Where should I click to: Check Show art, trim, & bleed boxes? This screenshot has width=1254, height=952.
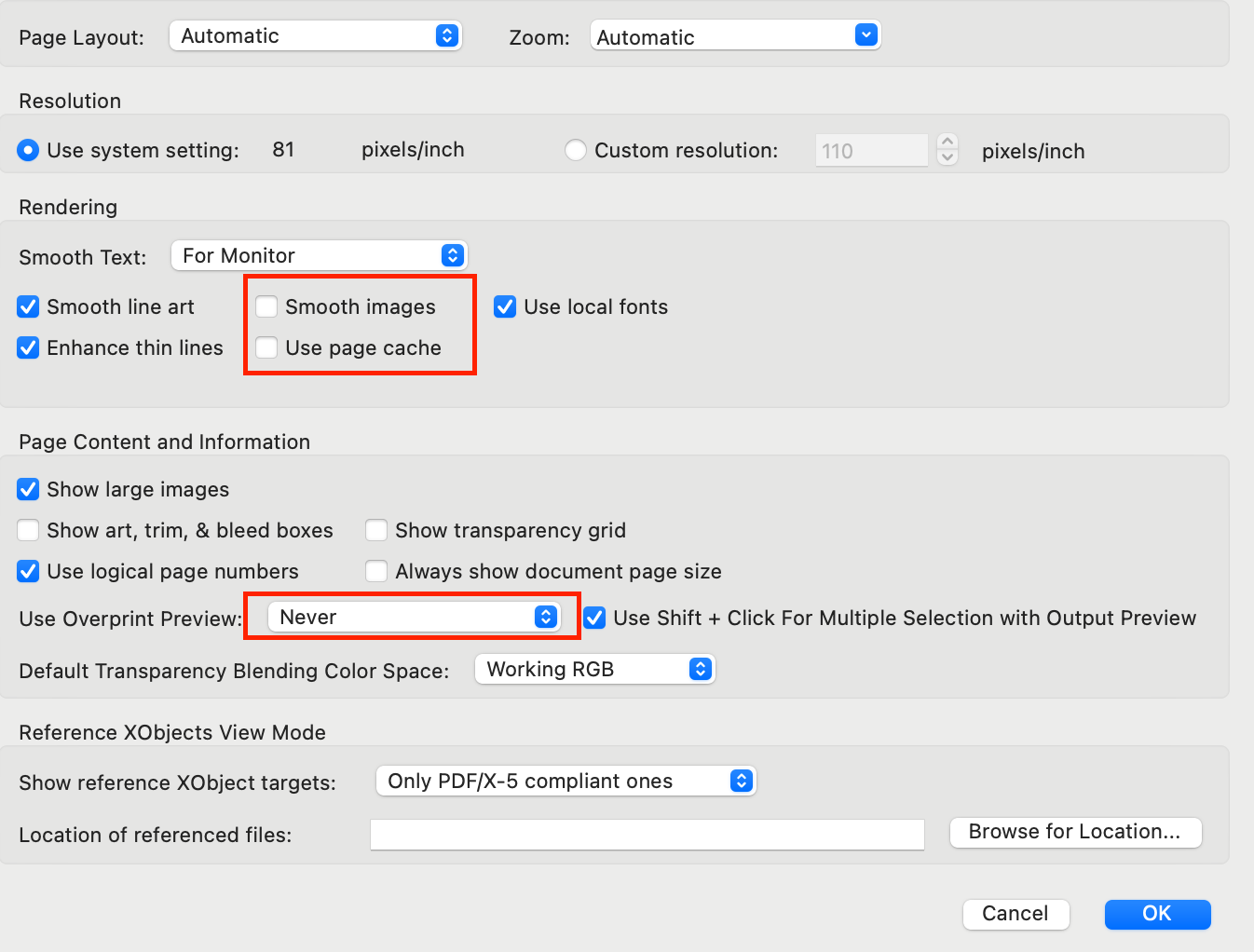click(x=28, y=530)
